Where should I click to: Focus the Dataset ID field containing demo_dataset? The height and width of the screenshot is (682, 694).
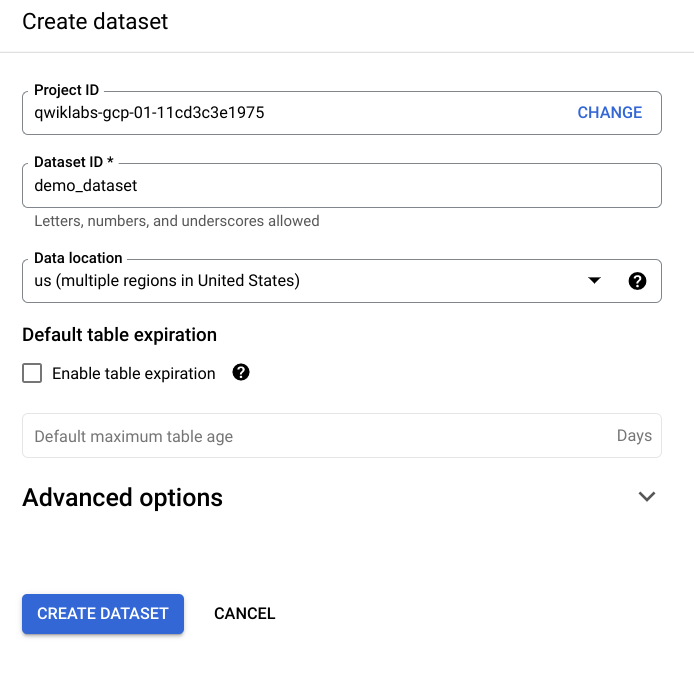(342, 185)
